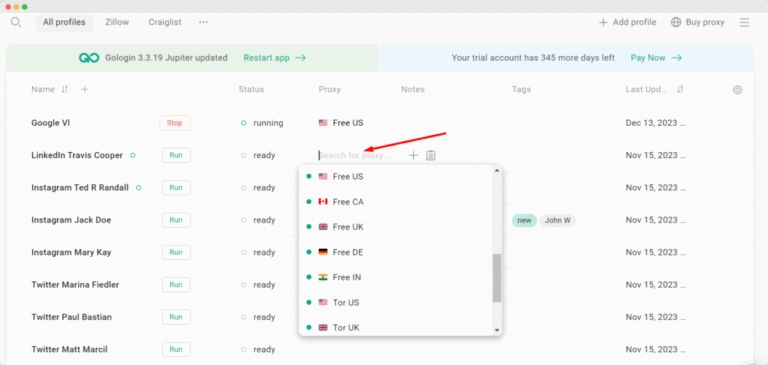Screen dimensions: 768x365
Task: Open the Twitter Marina Fiedler profile name
Action: [75, 285]
